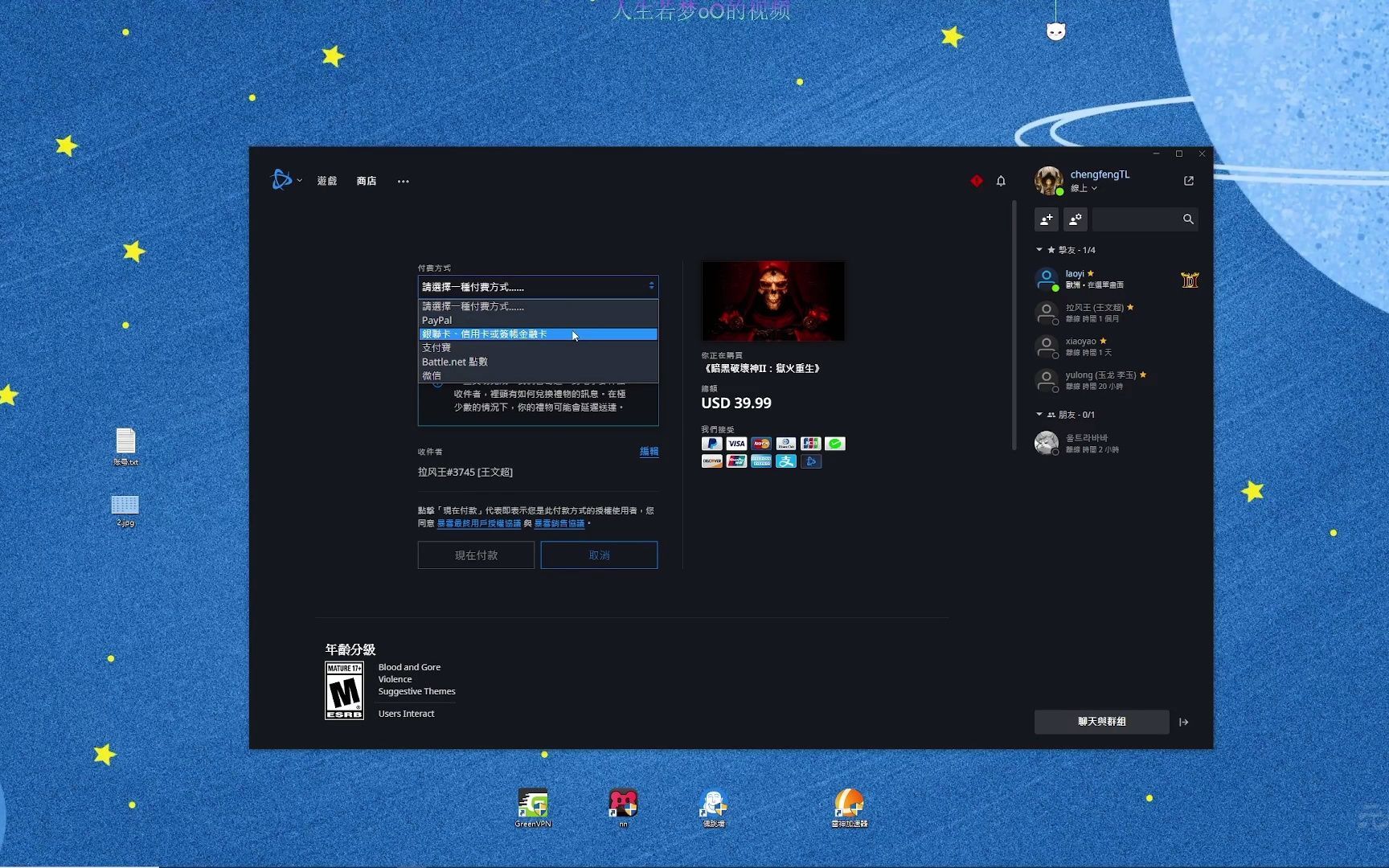This screenshot has height=868, width=1389.
Task: Select friend xiaoyao in the list
Action: (1116, 346)
